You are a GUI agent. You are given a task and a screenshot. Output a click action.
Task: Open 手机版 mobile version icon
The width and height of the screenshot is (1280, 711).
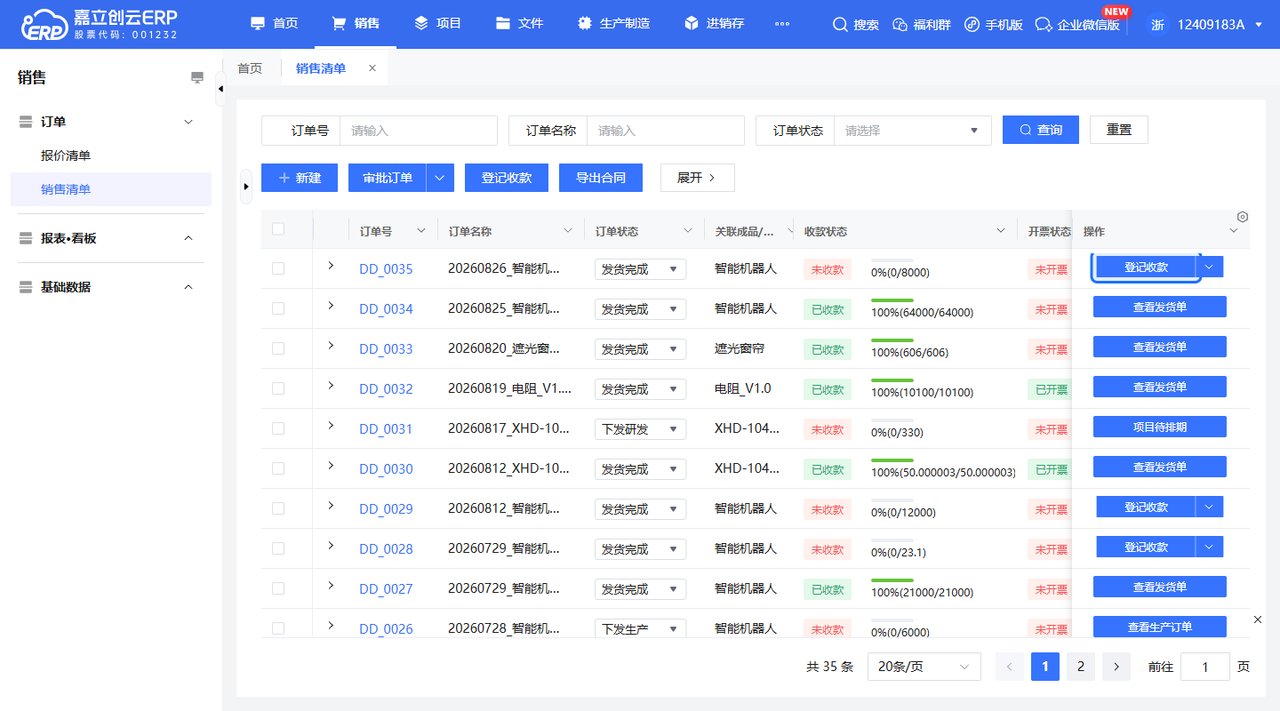coord(971,24)
